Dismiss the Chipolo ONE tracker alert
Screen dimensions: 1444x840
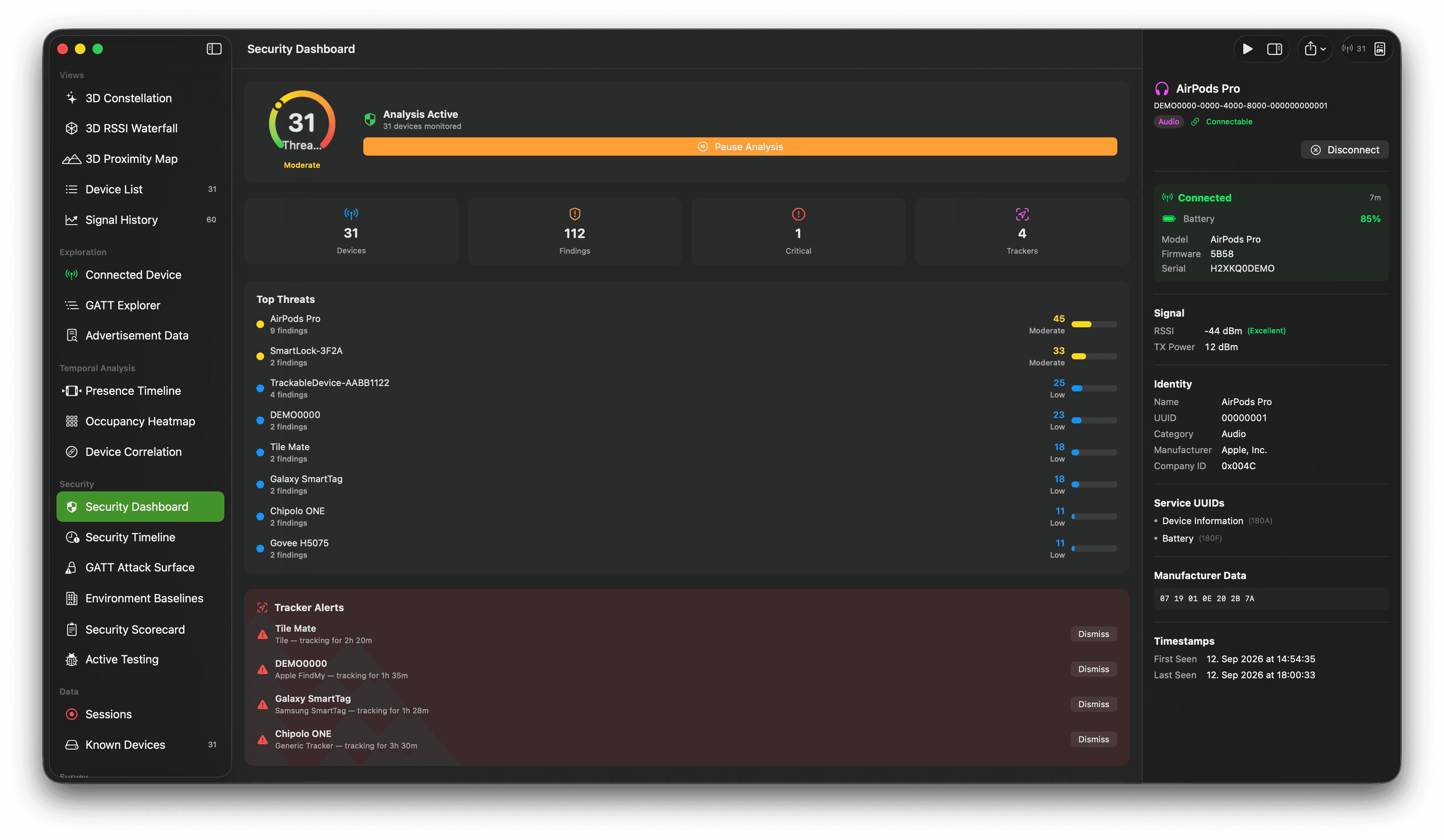click(1093, 740)
